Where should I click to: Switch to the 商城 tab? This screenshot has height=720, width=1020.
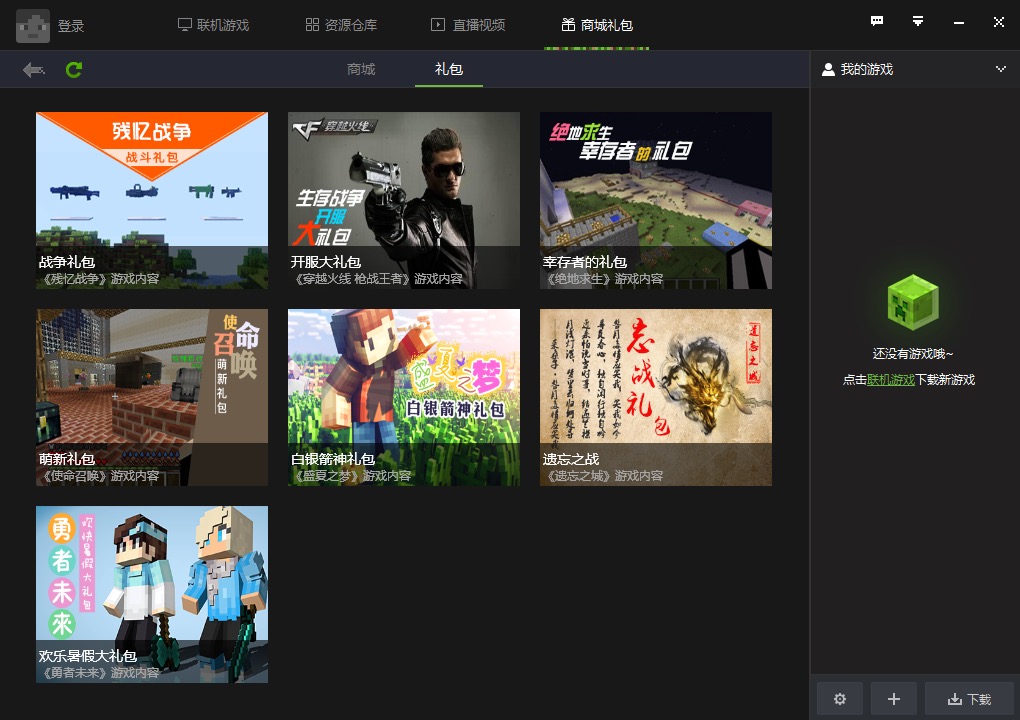[x=361, y=69]
